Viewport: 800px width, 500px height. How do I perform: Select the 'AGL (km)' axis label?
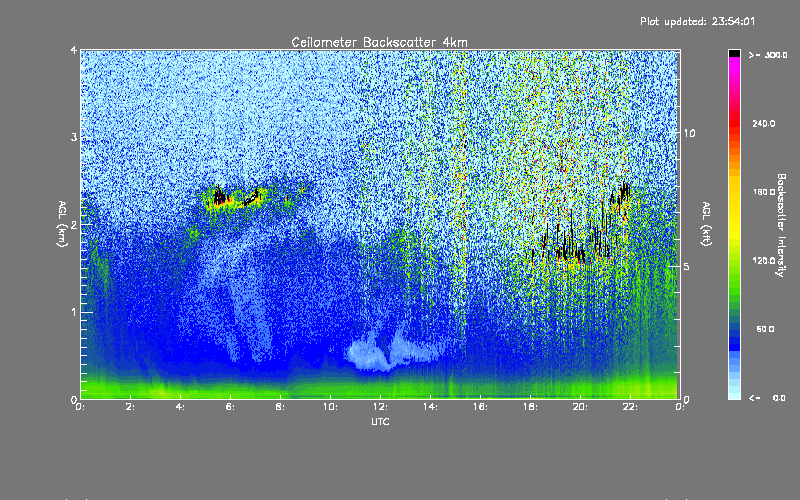(62, 224)
